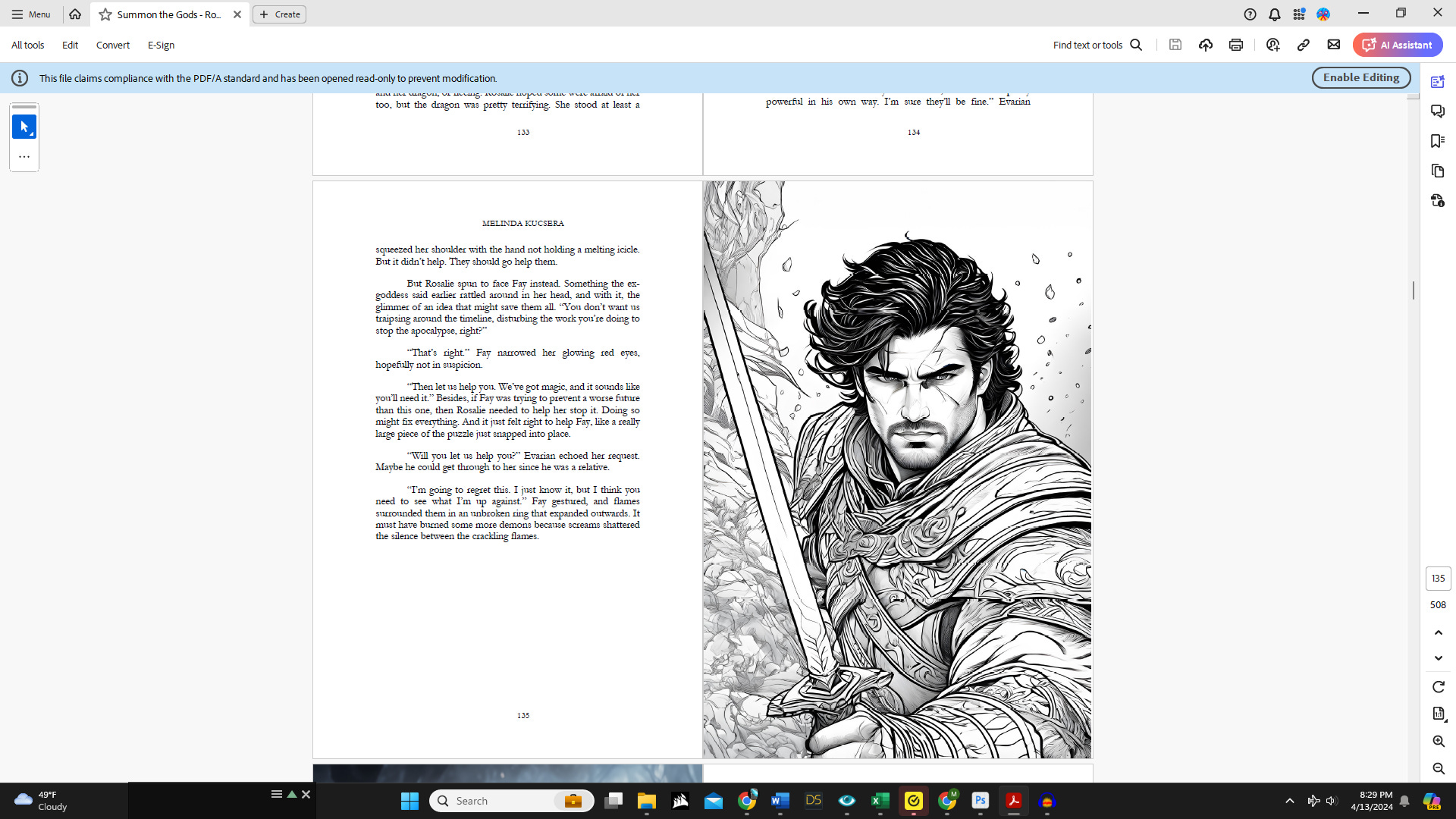Launch the AI Assistant button

point(1398,45)
